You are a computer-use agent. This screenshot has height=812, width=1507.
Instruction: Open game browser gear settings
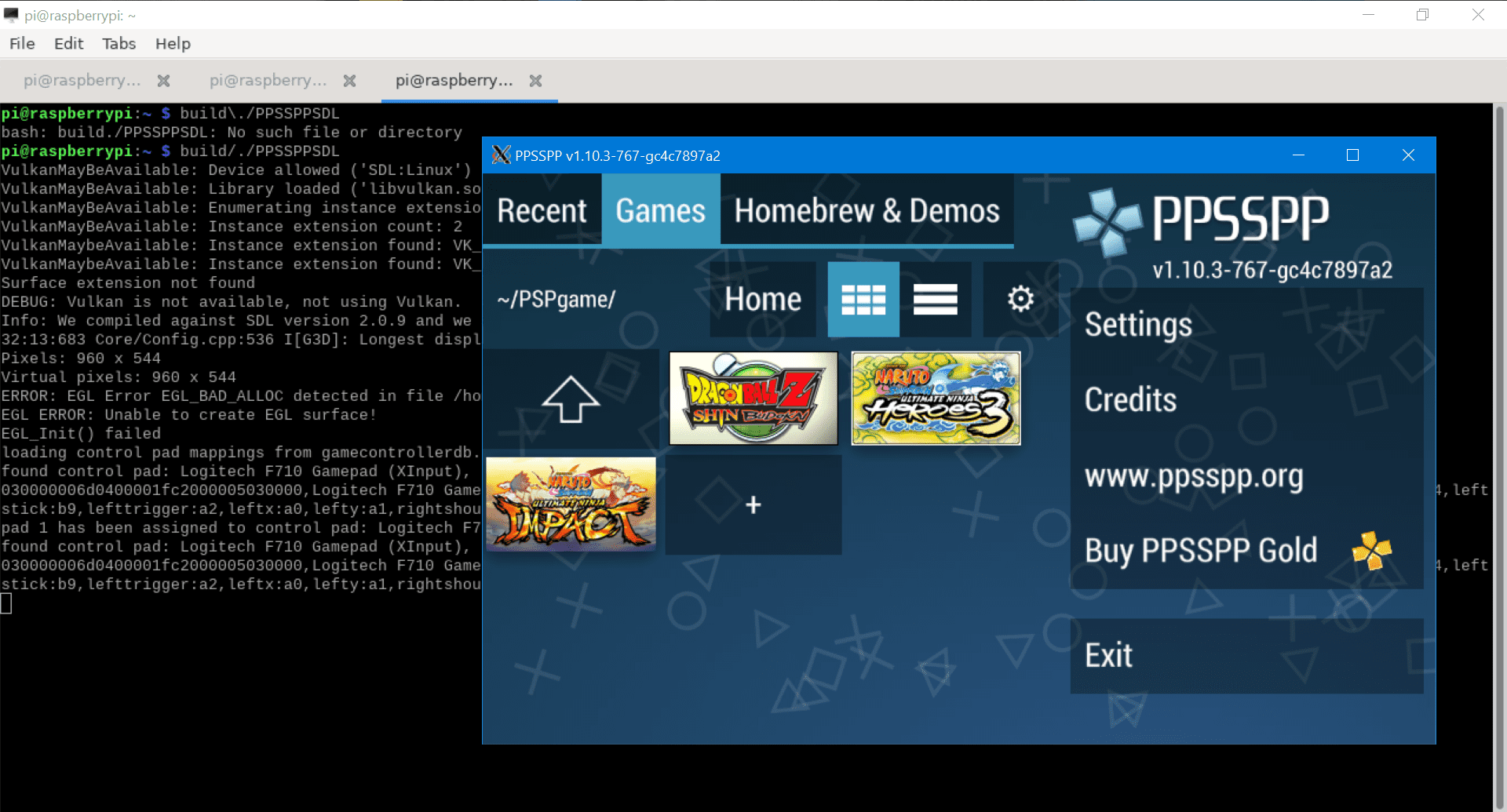click(1020, 300)
